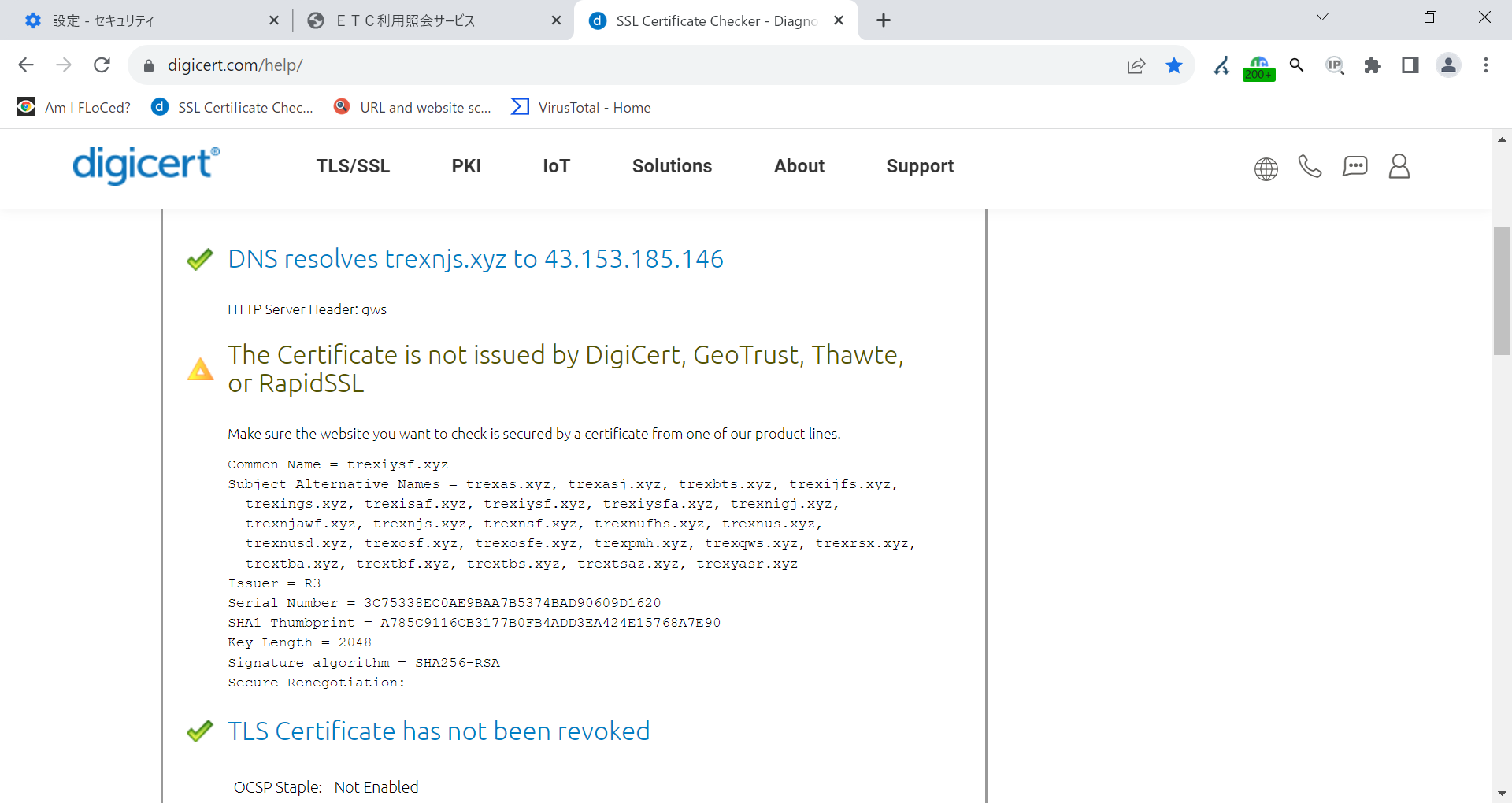Click the address bar URL digicert.com/help/
The image size is (1512, 803).
[x=235, y=65]
